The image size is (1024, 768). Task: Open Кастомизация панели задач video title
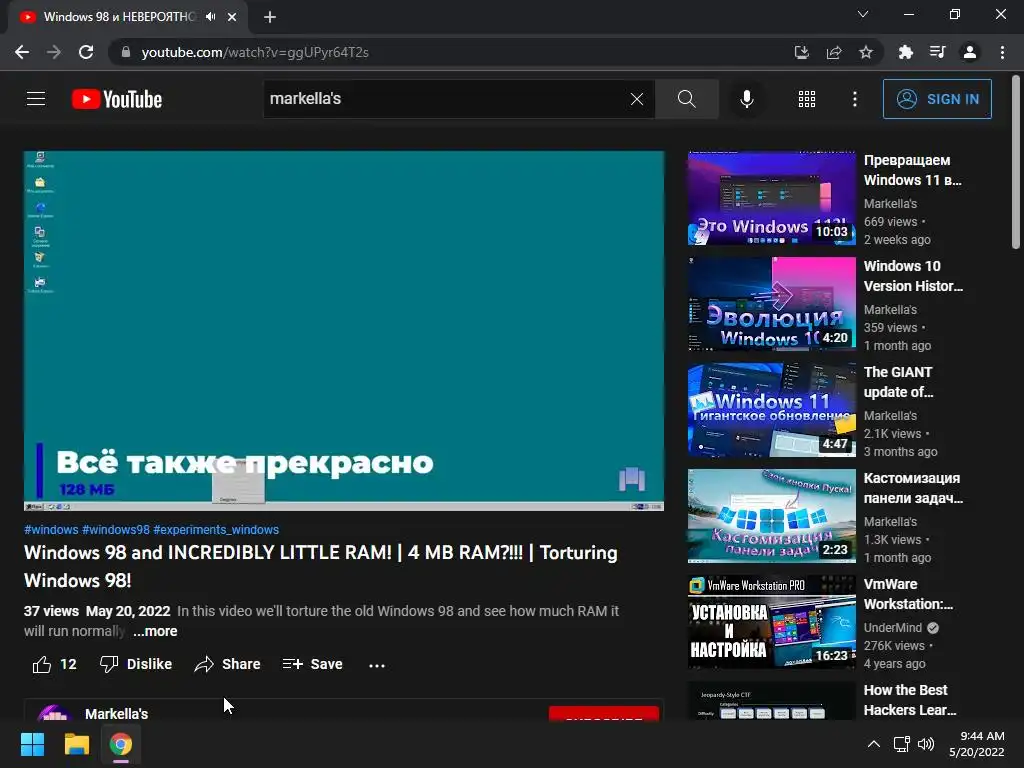pos(913,488)
